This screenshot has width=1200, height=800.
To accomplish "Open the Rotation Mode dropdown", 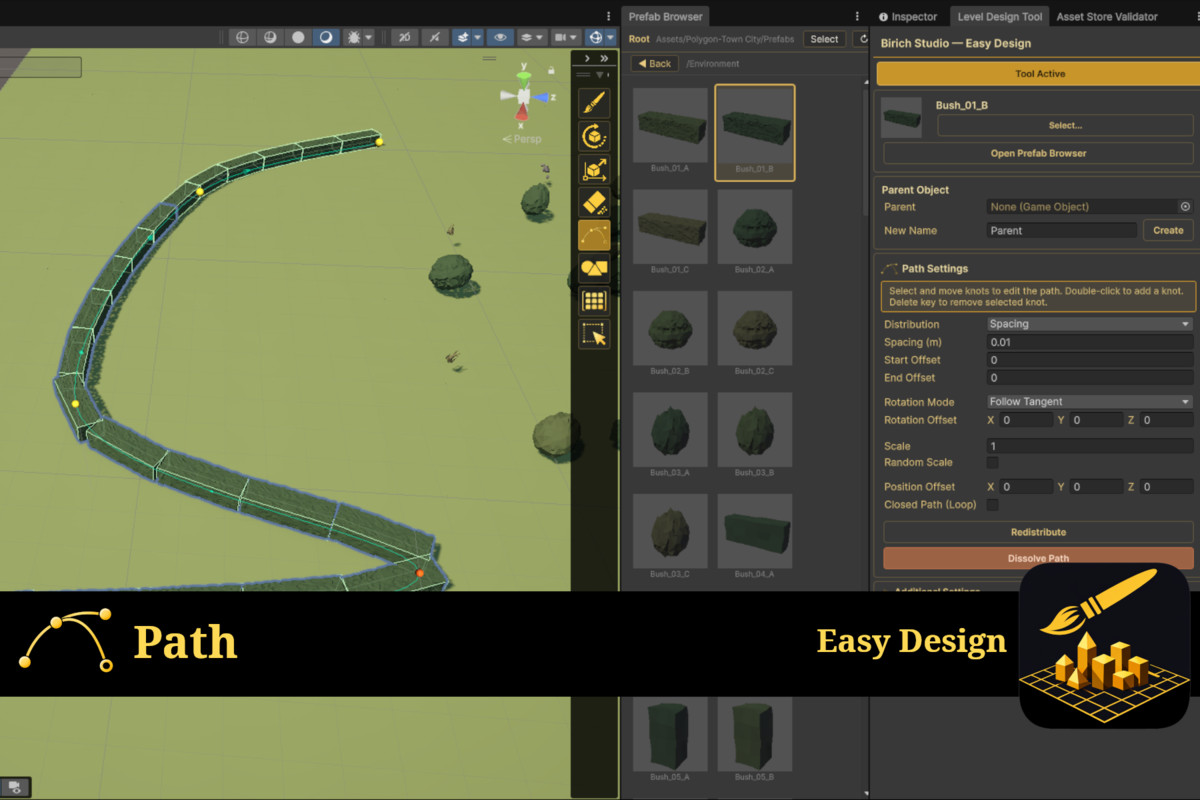I will 1090,402.
